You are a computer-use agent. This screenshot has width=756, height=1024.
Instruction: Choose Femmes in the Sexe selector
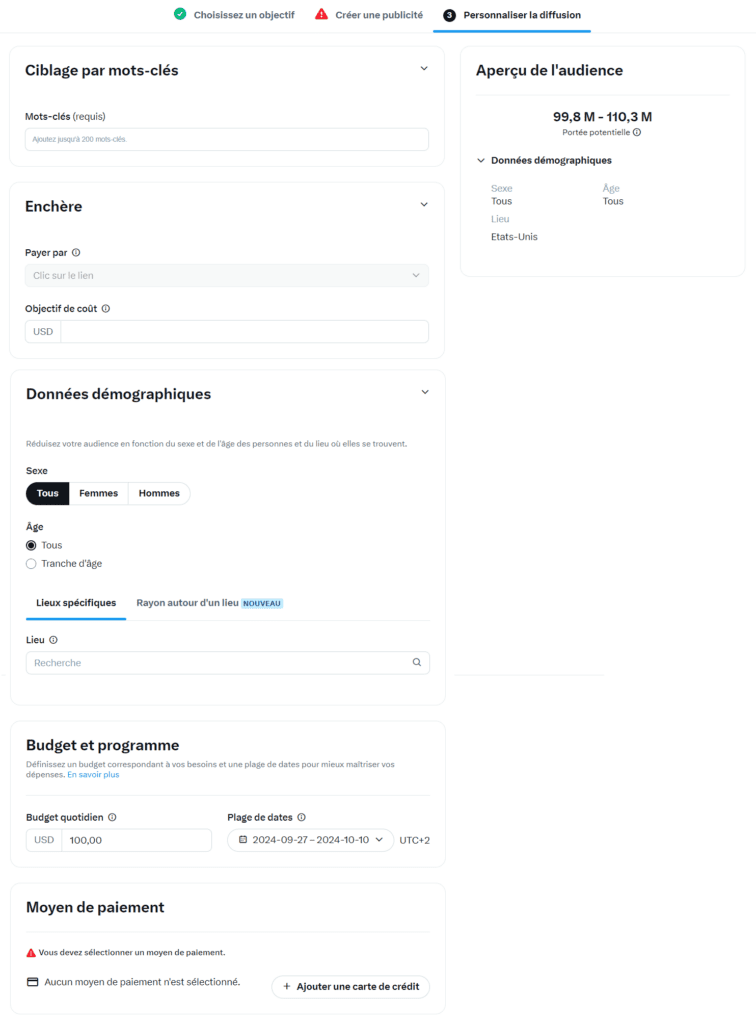coord(99,494)
